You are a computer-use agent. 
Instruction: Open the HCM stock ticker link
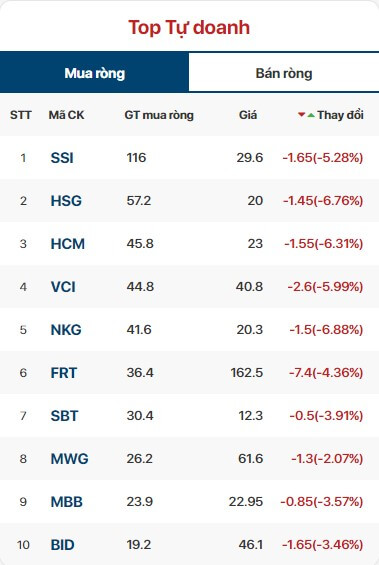click(x=68, y=244)
